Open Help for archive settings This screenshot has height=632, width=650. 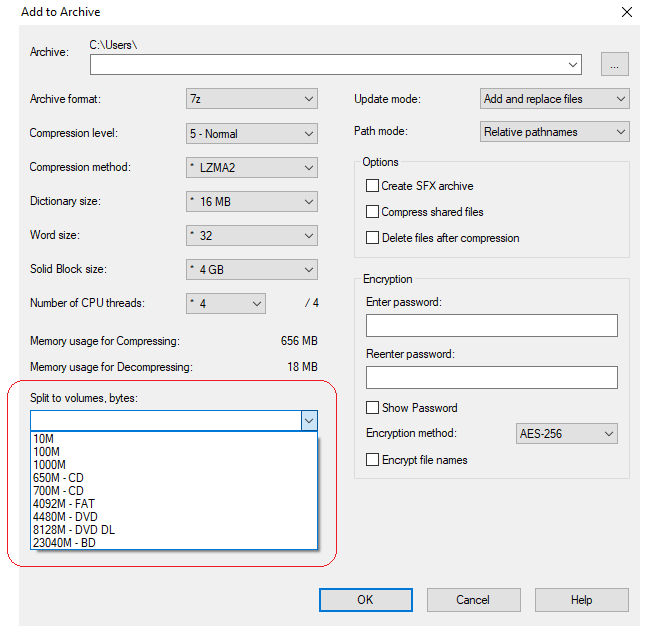pyautogui.click(x=581, y=600)
